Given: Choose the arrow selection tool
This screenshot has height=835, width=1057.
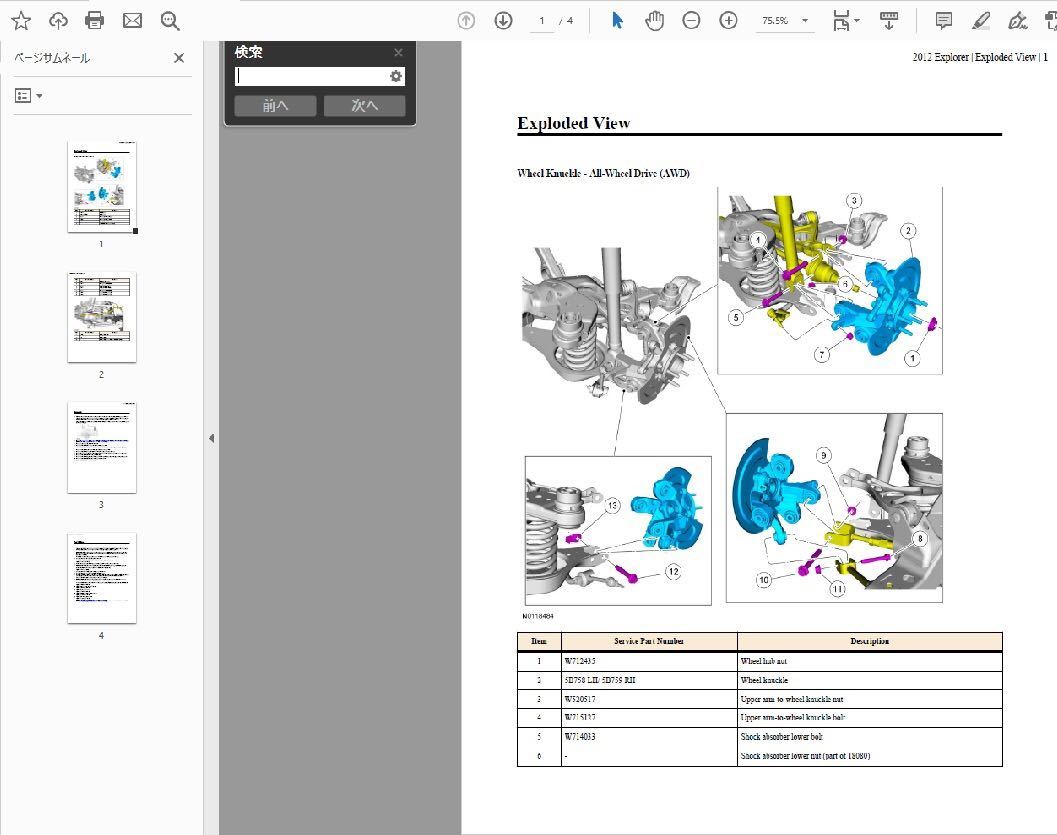Looking at the screenshot, I should (617, 21).
